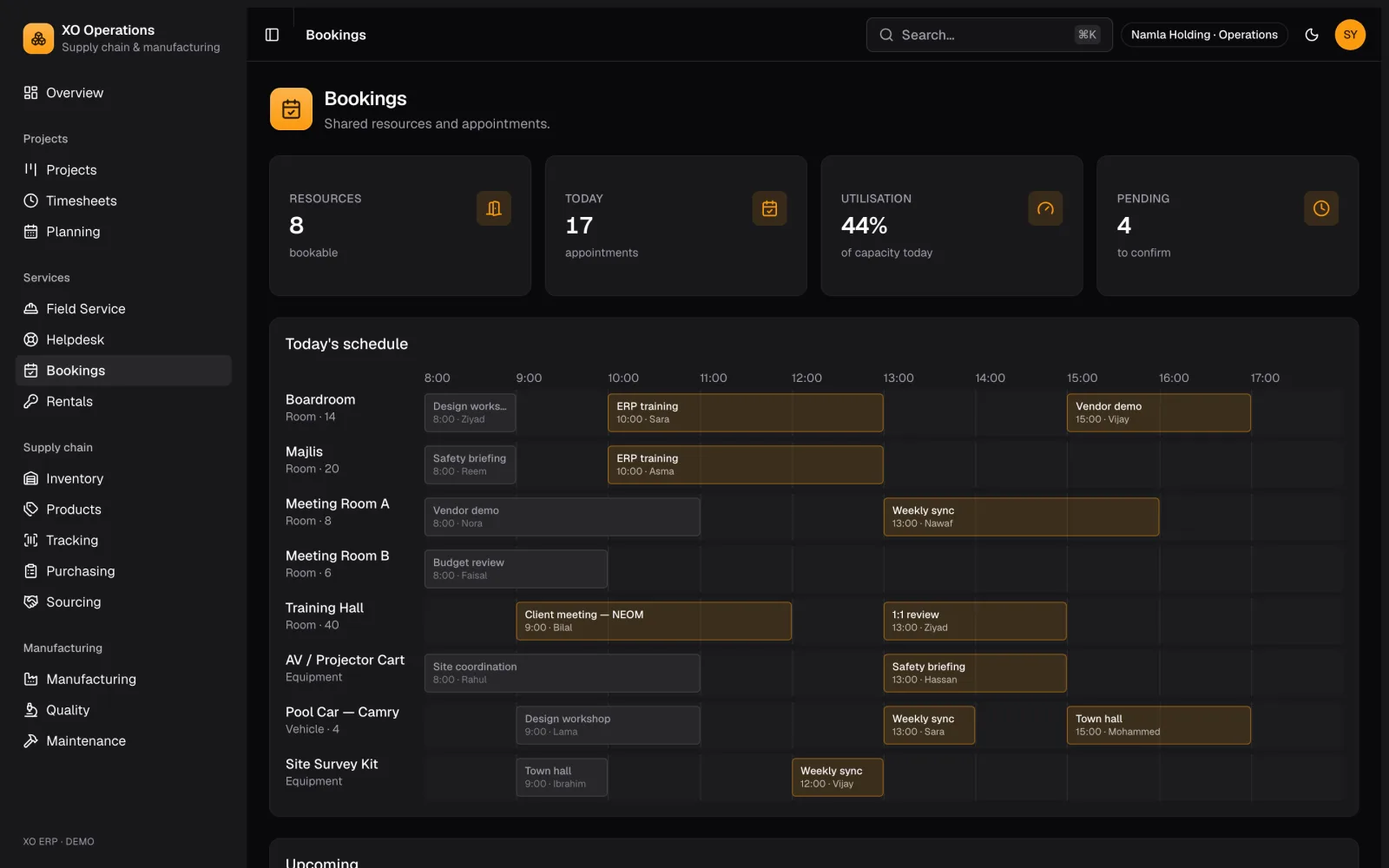Open Field Service page
The width and height of the screenshot is (1389, 868).
[x=123, y=309]
